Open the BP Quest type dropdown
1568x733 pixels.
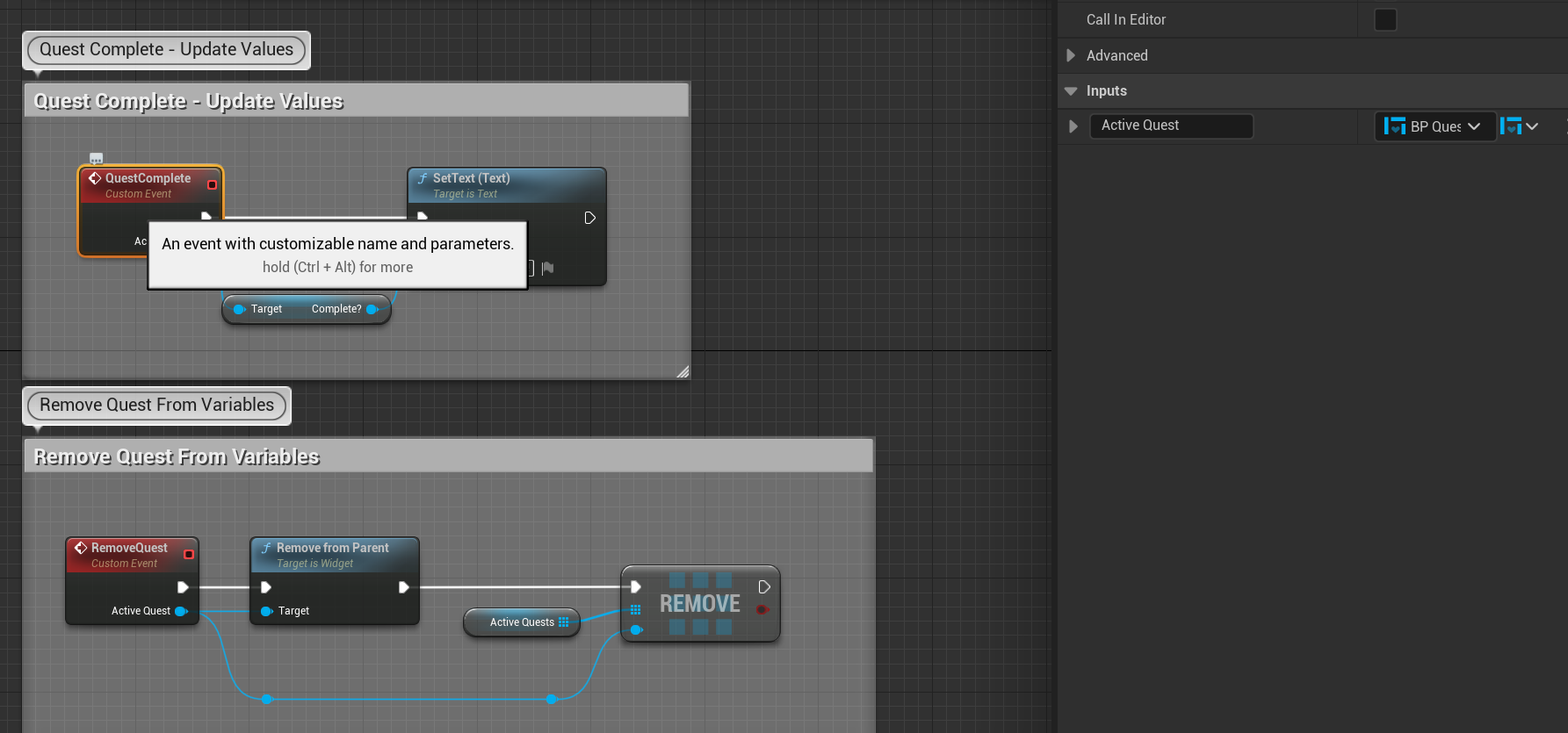point(1434,126)
